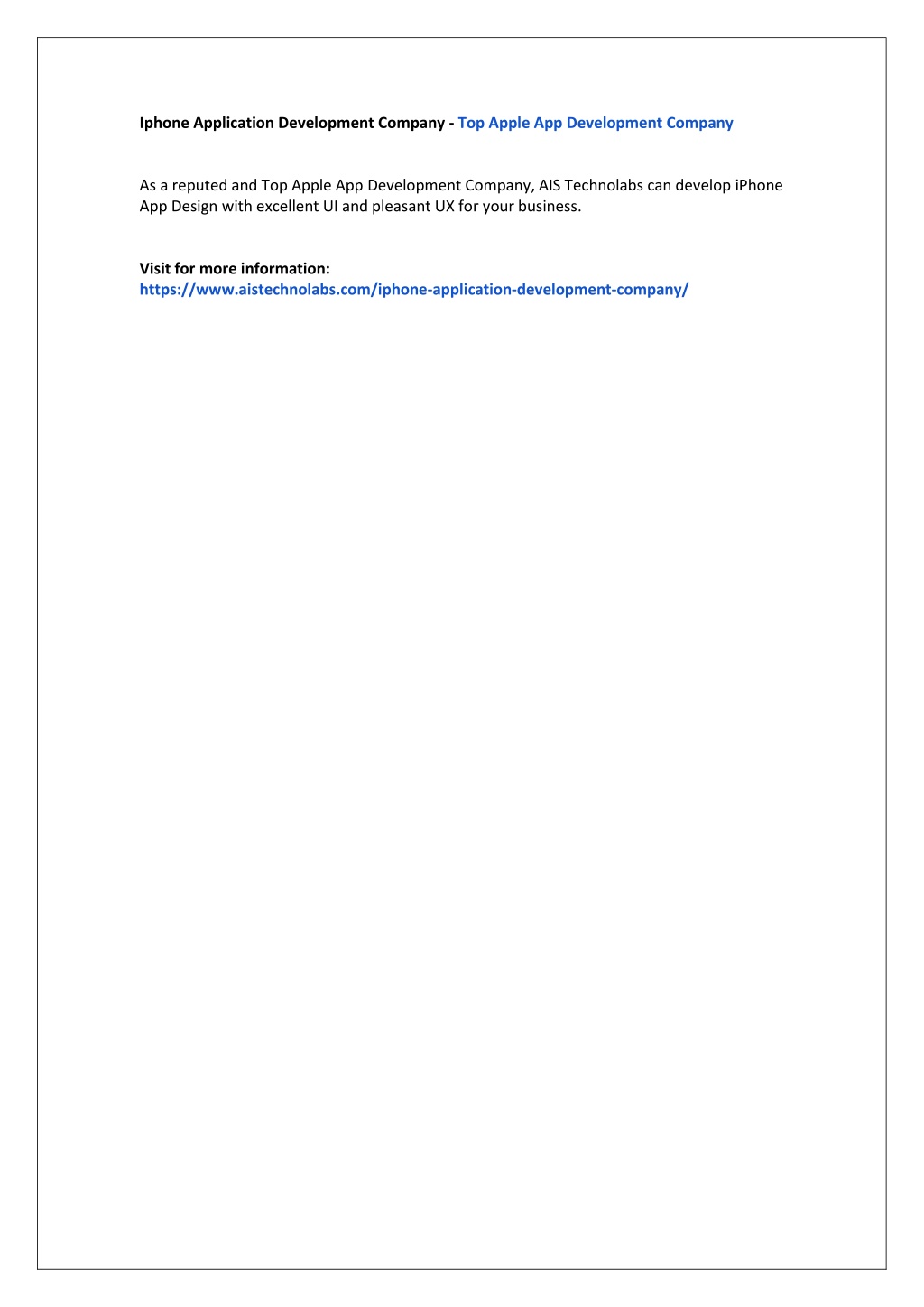
Task: Click the word 'Apple' in the body paragraph
Action: click(x=311, y=186)
